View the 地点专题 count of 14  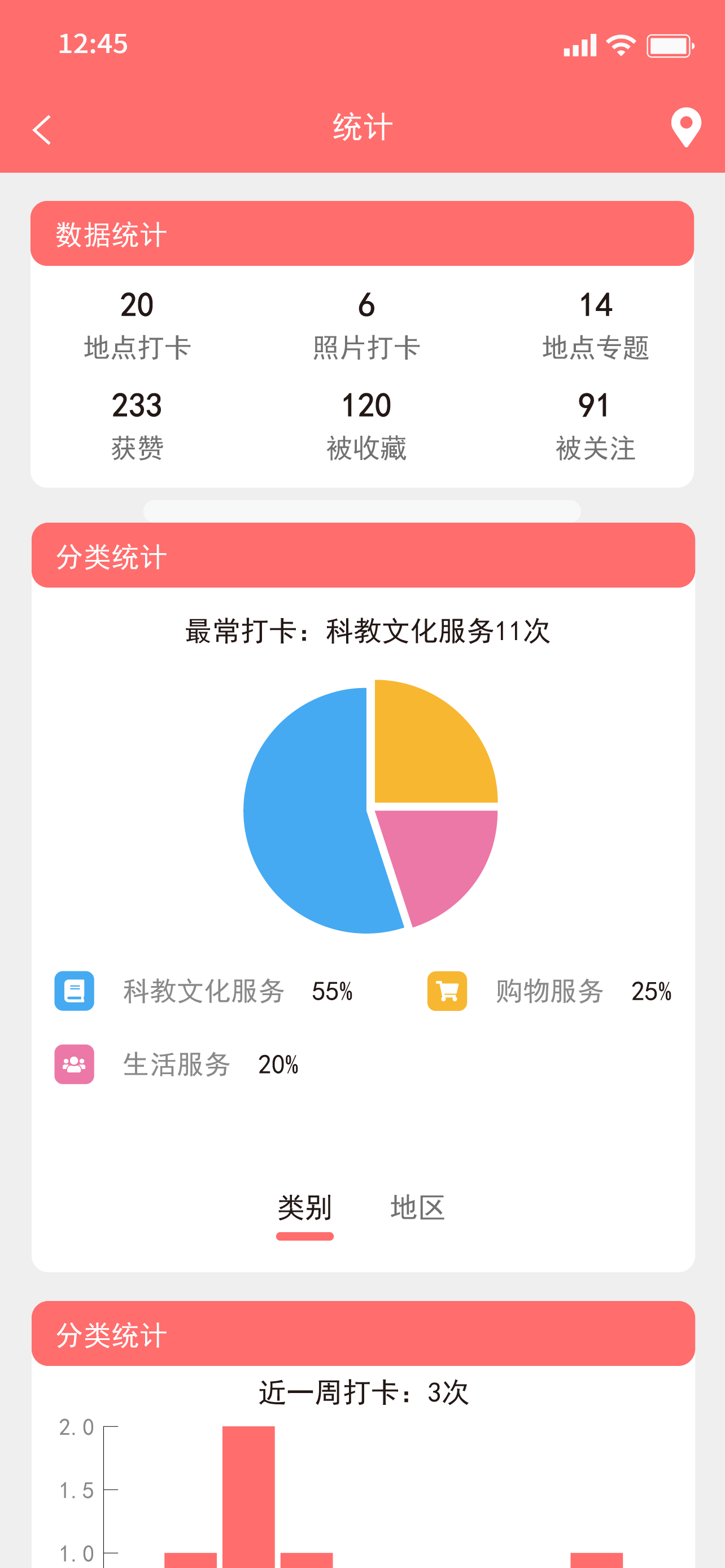click(x=595, y=325)
